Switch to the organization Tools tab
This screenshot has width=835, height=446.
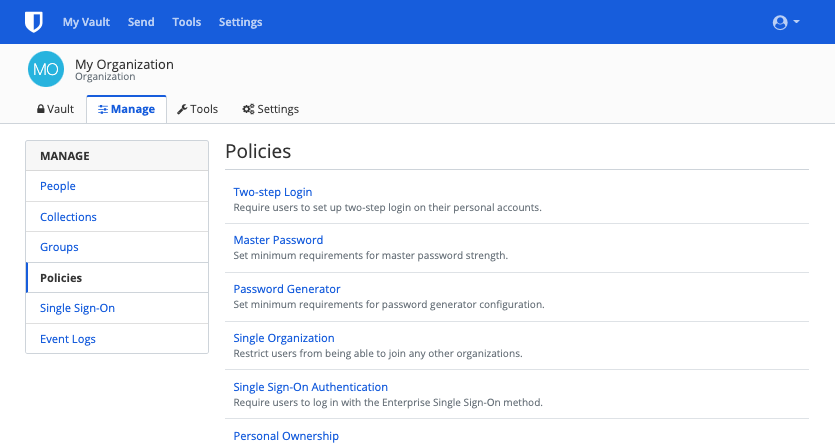(198, 109)
